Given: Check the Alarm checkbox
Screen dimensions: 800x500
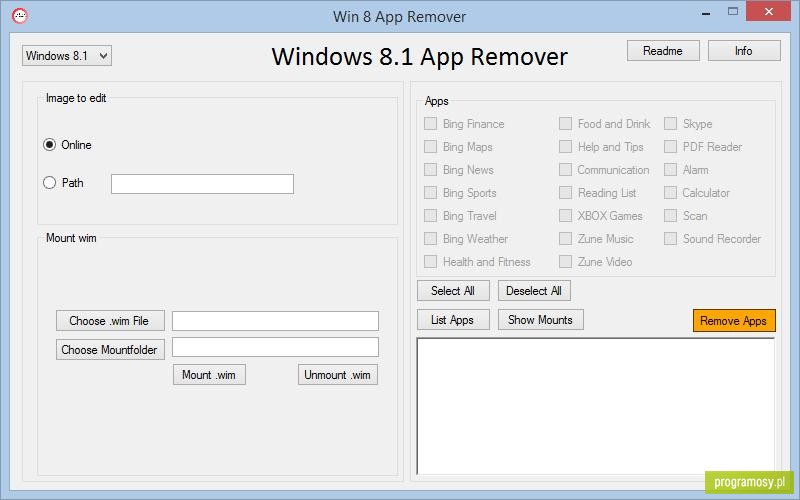Looking at the screenshot, I should click(670, 169).
